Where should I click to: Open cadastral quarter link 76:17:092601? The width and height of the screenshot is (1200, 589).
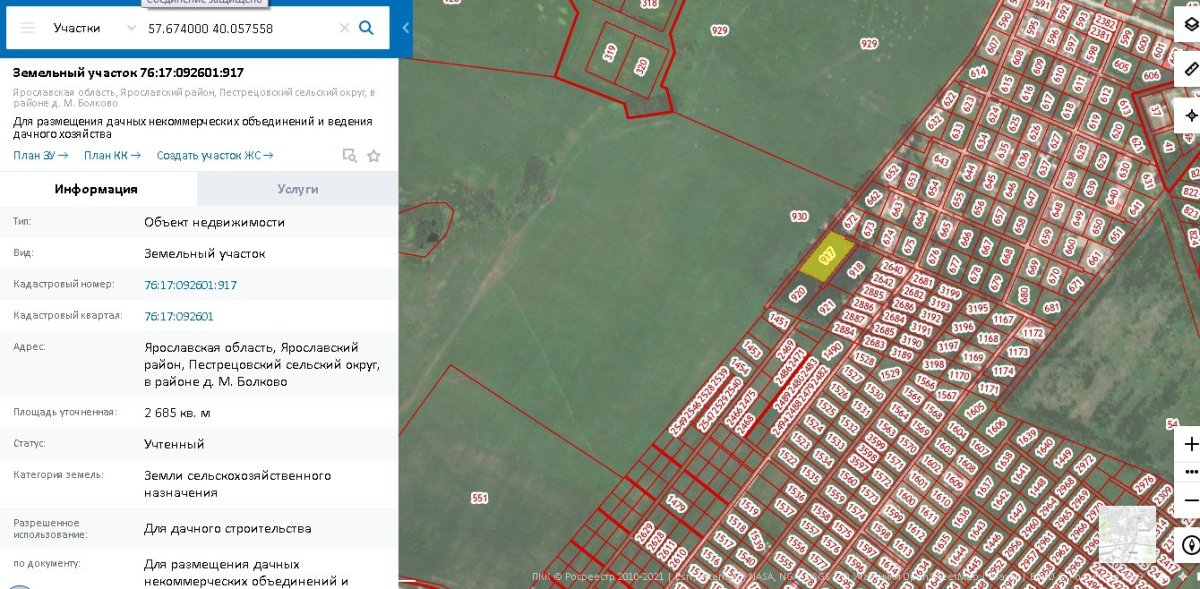[x=179, y=316]
